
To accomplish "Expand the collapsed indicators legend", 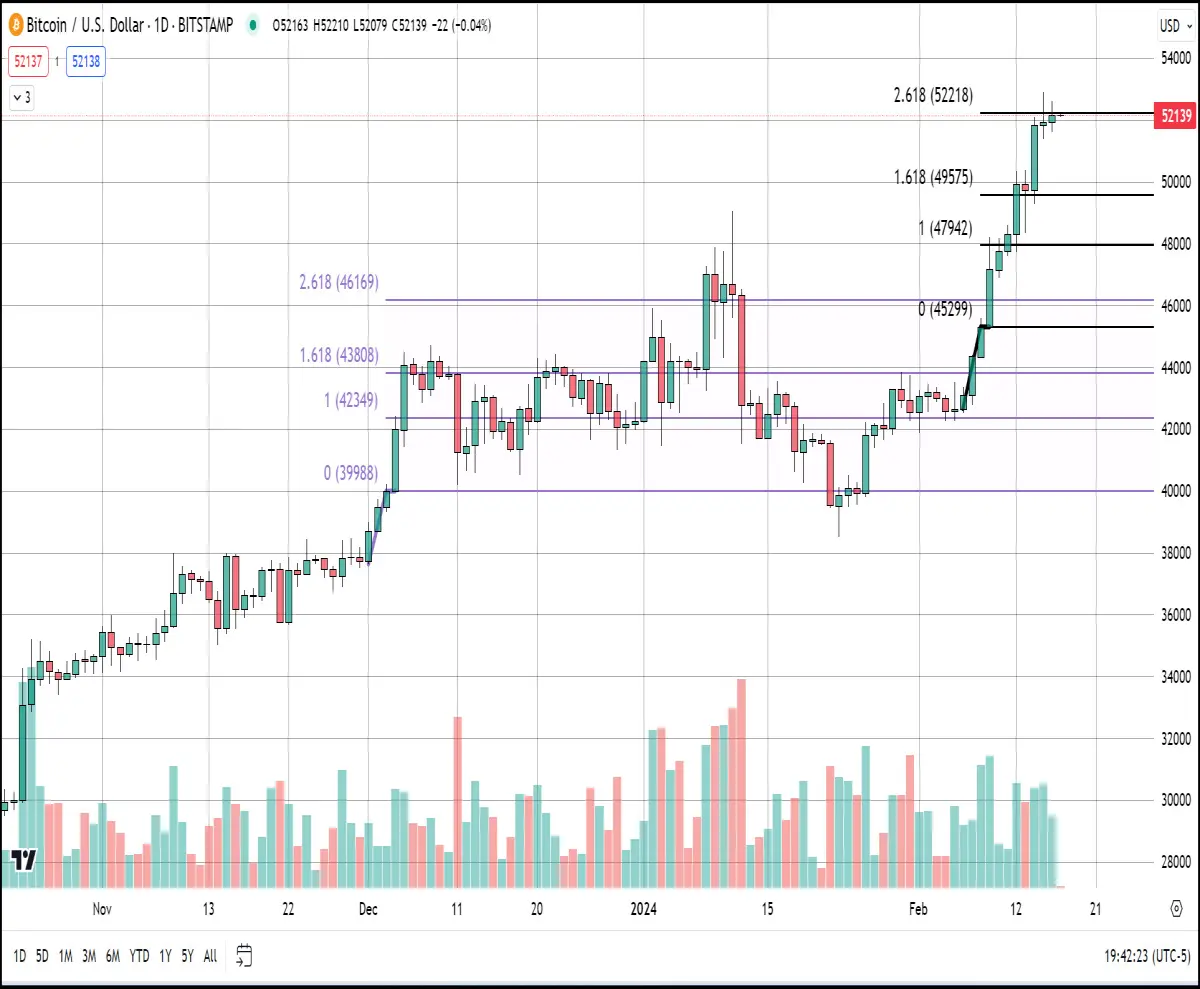I will [x=22, y=98].
